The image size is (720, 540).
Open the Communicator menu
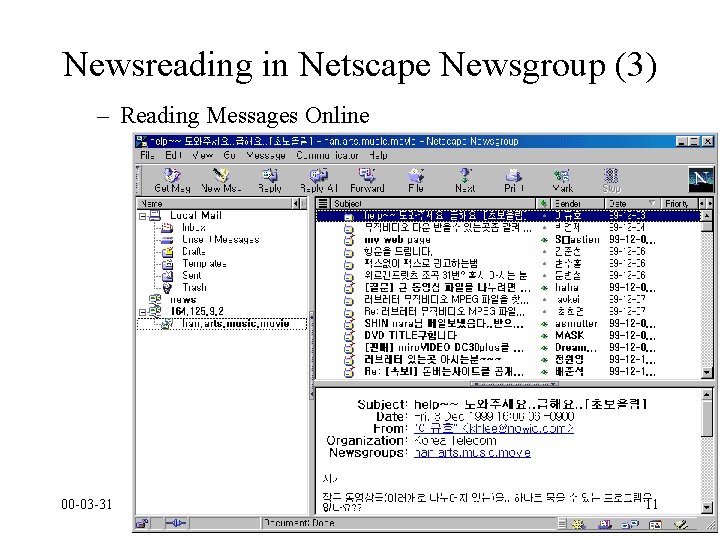327,155
